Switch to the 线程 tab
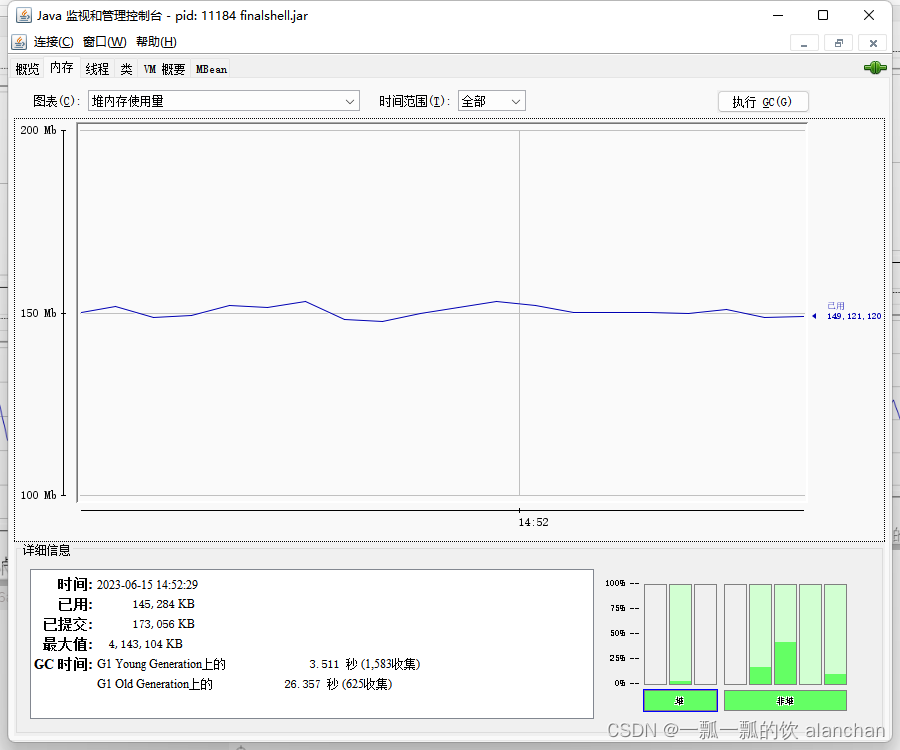 [96, 68]
